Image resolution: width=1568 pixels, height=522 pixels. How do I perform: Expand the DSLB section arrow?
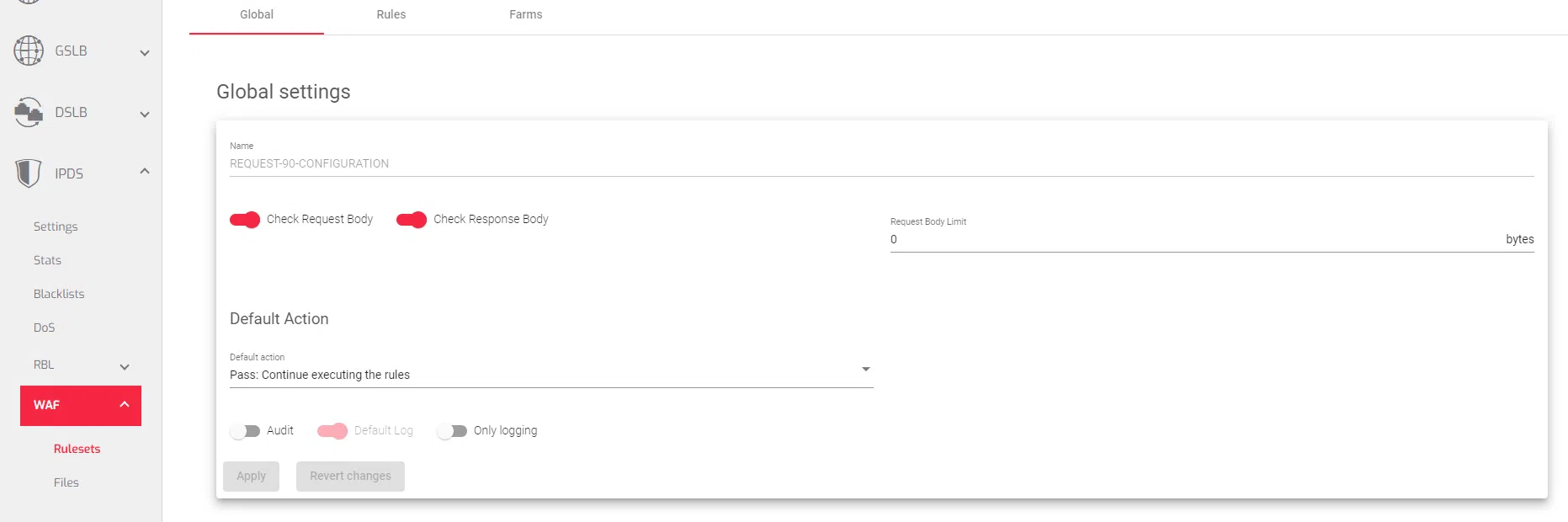(145, 115)
